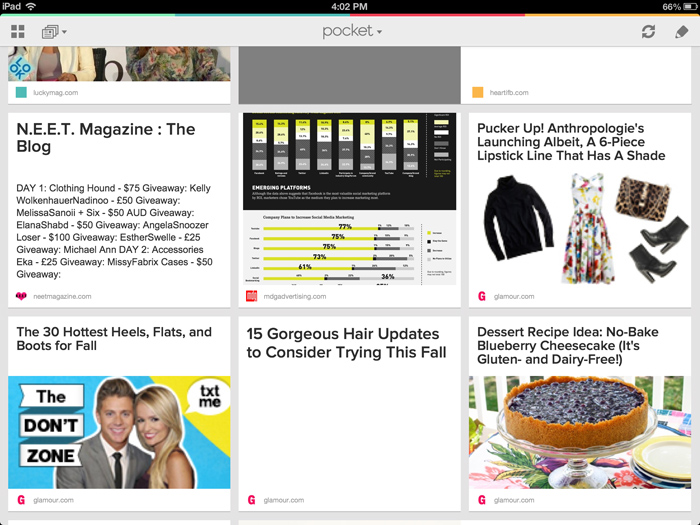Click the refresh sync icon
This screenshot has width=700, height=525.
(648, 32)
